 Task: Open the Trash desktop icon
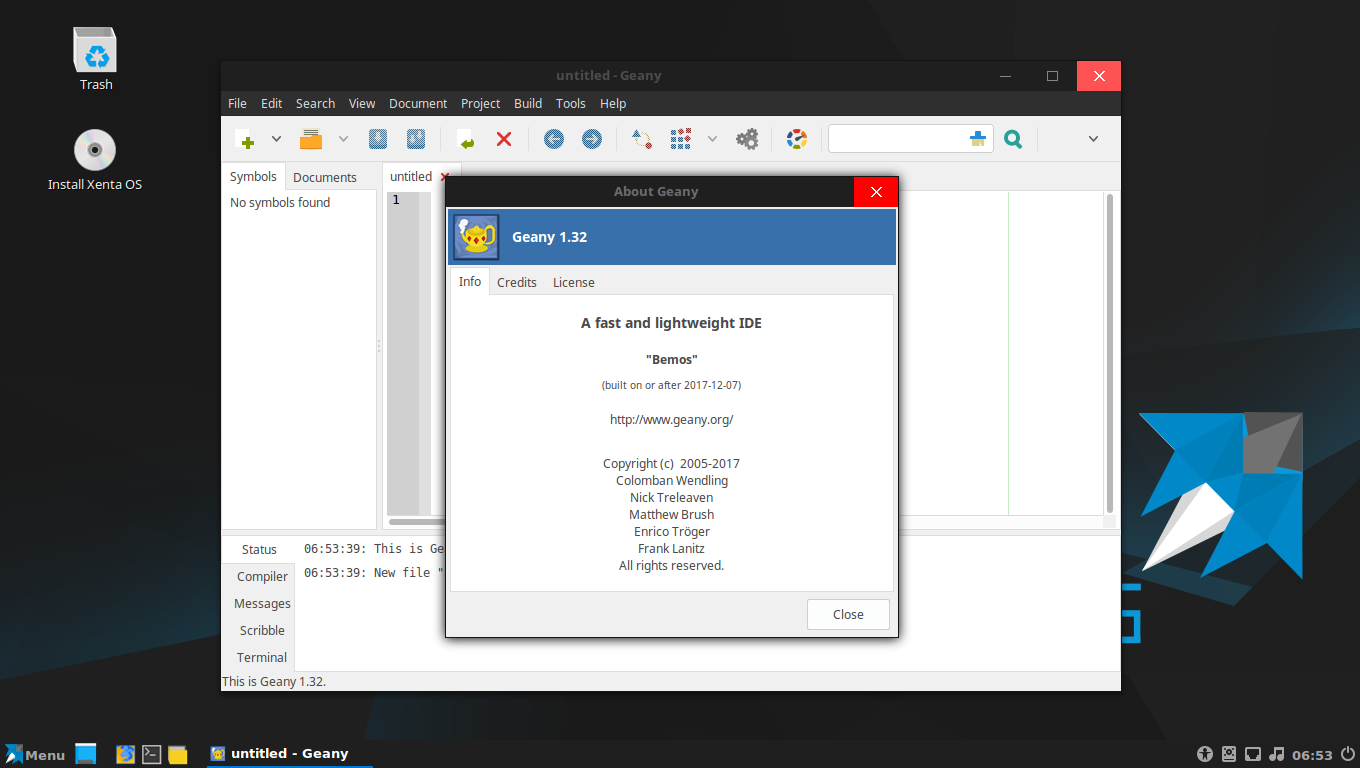tap(95, 59)
